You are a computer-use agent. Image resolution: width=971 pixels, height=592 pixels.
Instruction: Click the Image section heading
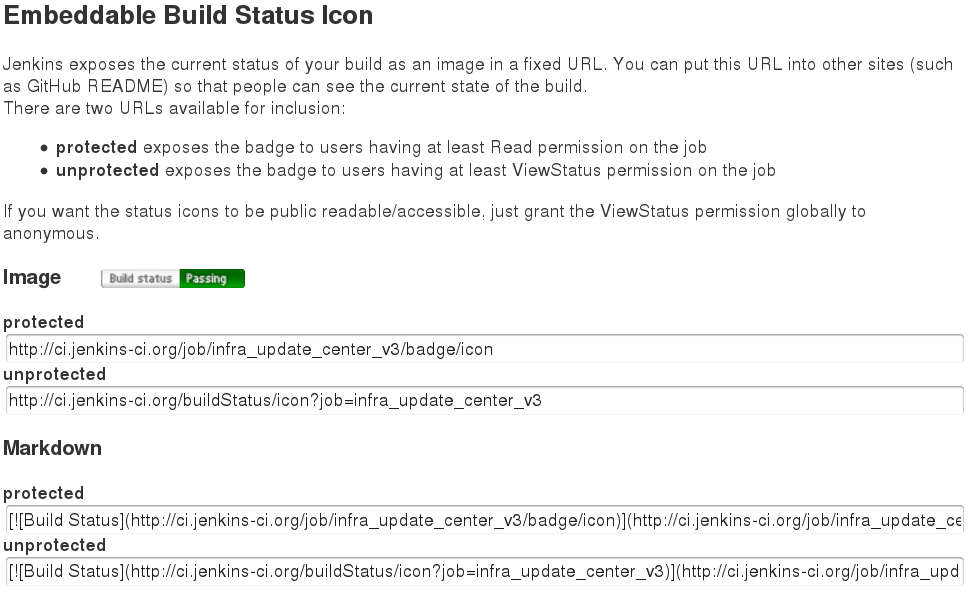click(x=32, y=278)
